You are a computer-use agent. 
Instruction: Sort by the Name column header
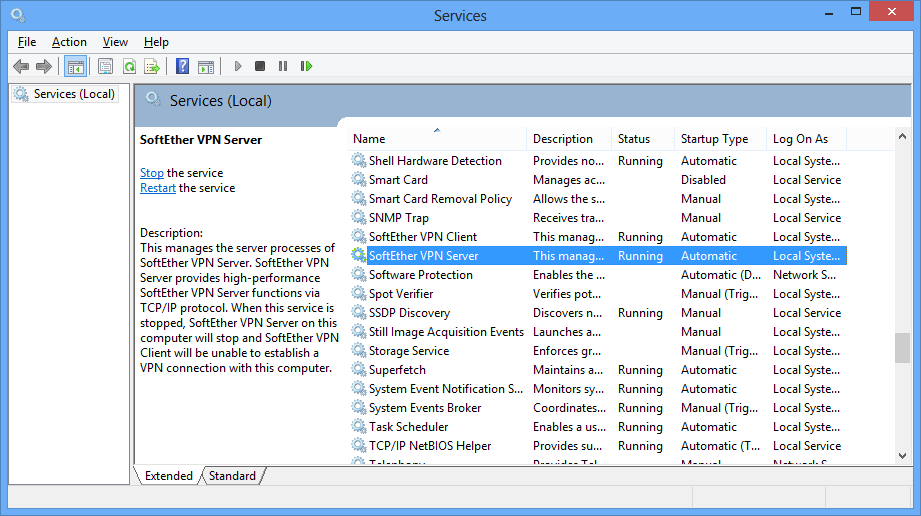(436, 139)
